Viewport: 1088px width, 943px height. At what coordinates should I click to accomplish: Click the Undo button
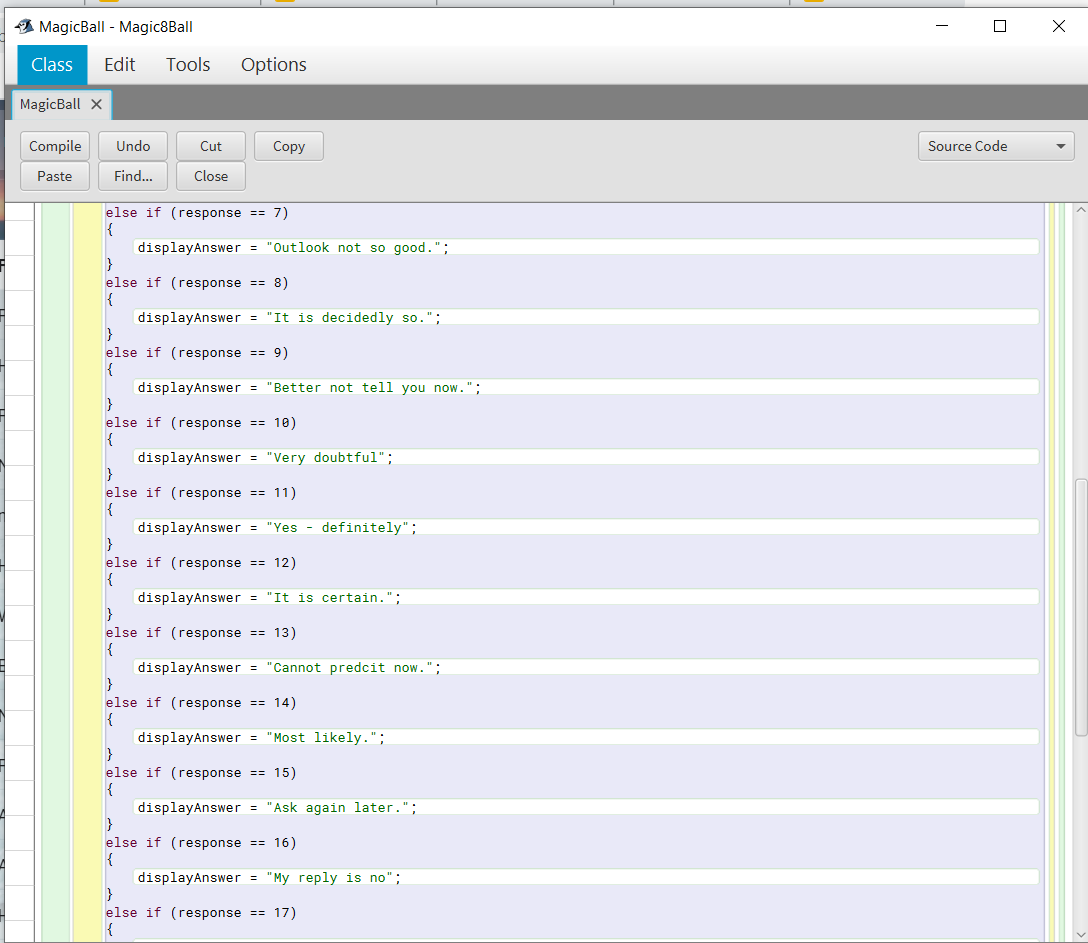133,146
